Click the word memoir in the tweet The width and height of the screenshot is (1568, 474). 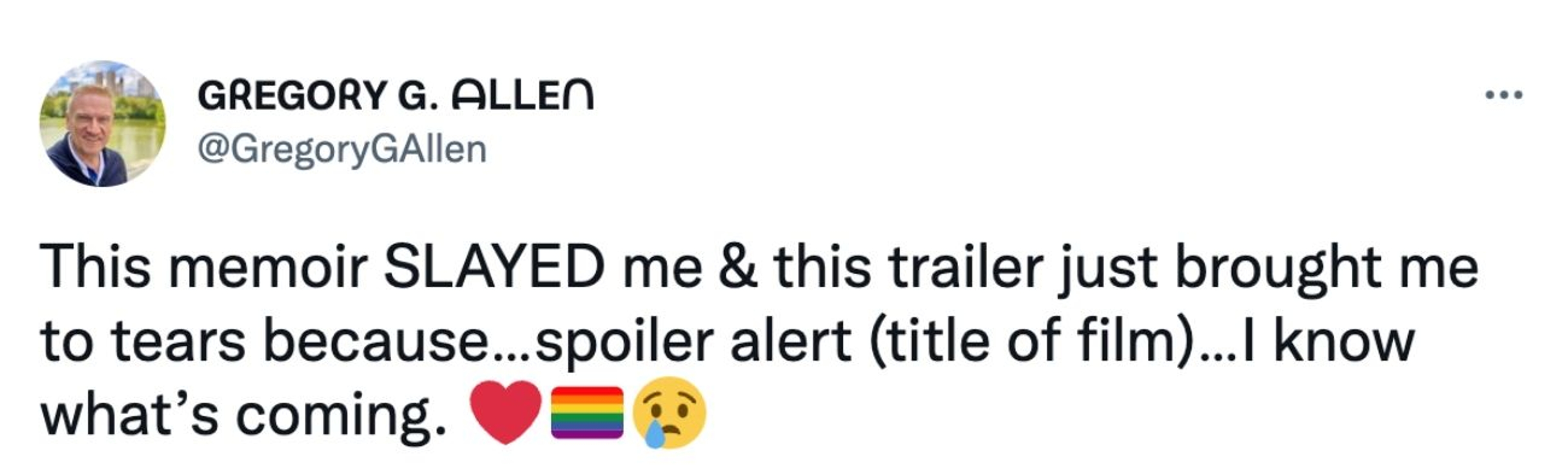pyautogui.click(x=268, y=268)
